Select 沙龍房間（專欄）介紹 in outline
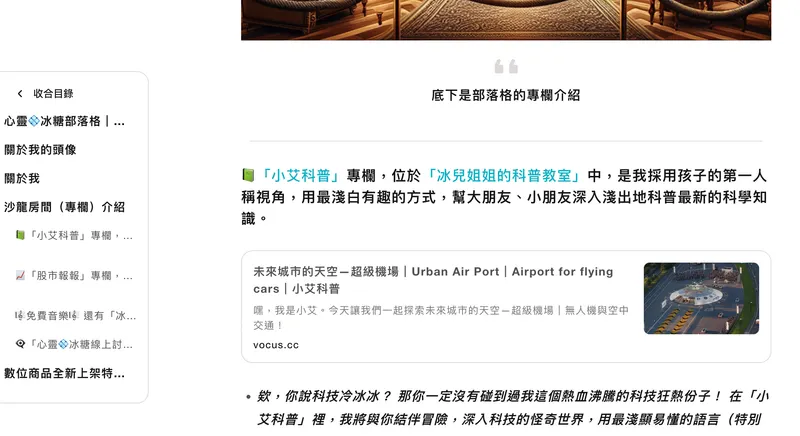This screenshot has height=436, width=800. click(64, 207)
